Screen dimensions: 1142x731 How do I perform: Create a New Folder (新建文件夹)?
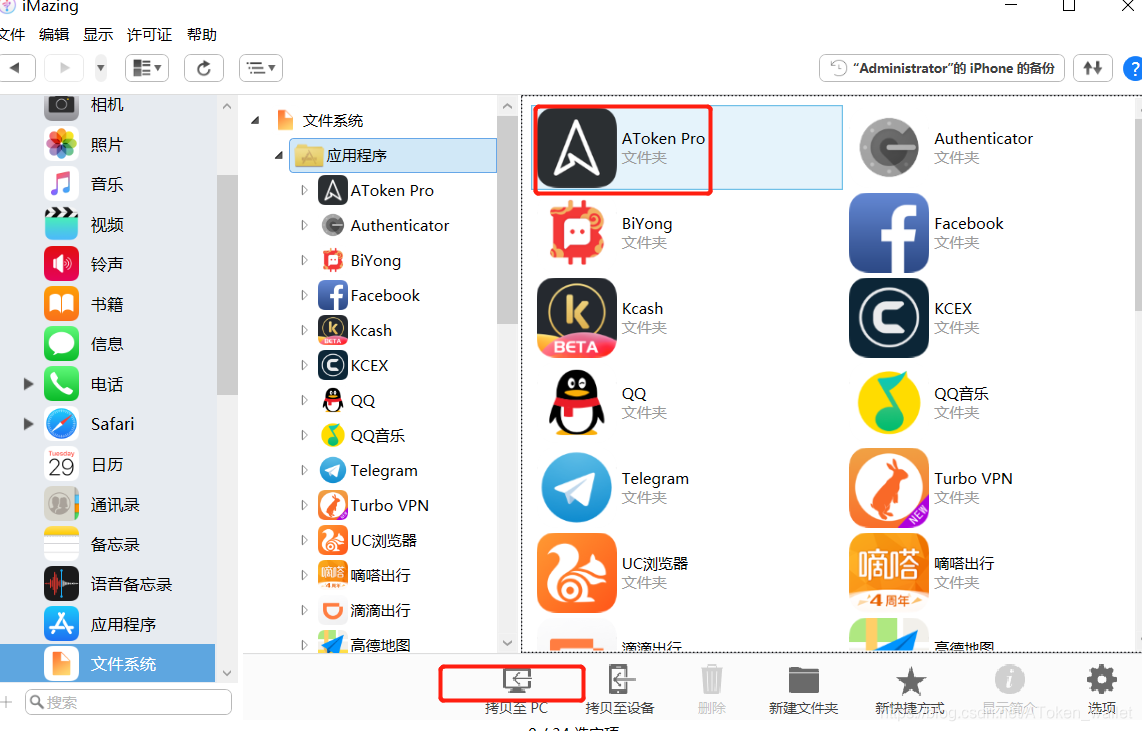coord(803,689)
